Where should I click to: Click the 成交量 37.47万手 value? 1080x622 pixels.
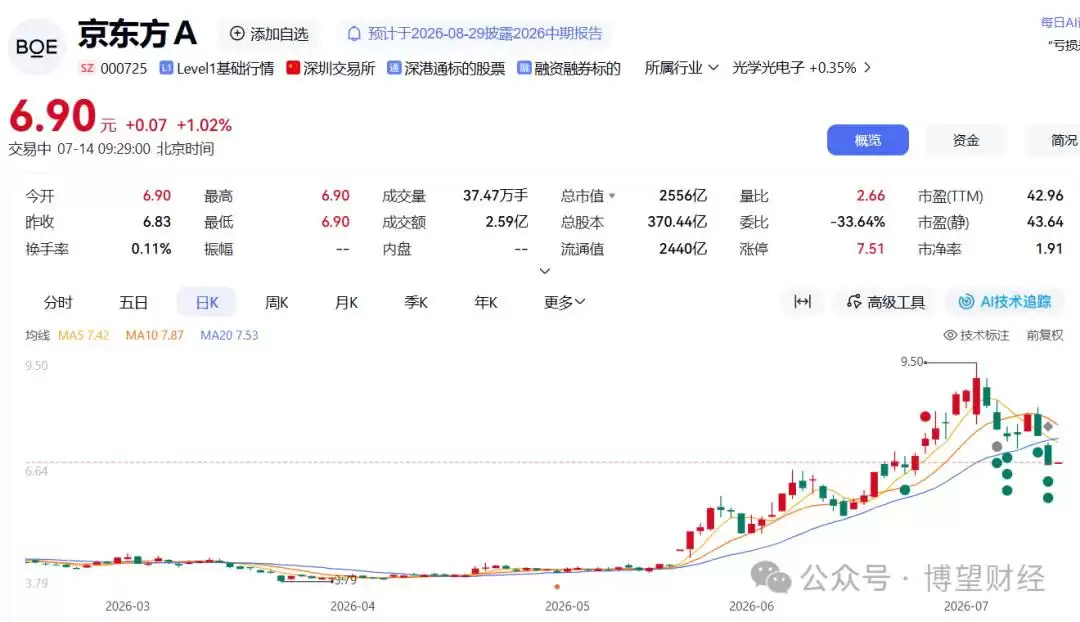point(495,196)
